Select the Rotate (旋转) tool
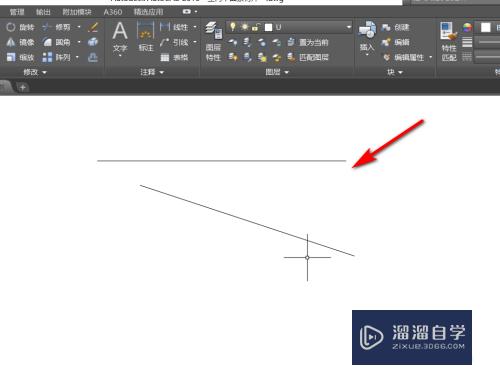The height and width of the screenshot is (375, 500). click(20, 27)
